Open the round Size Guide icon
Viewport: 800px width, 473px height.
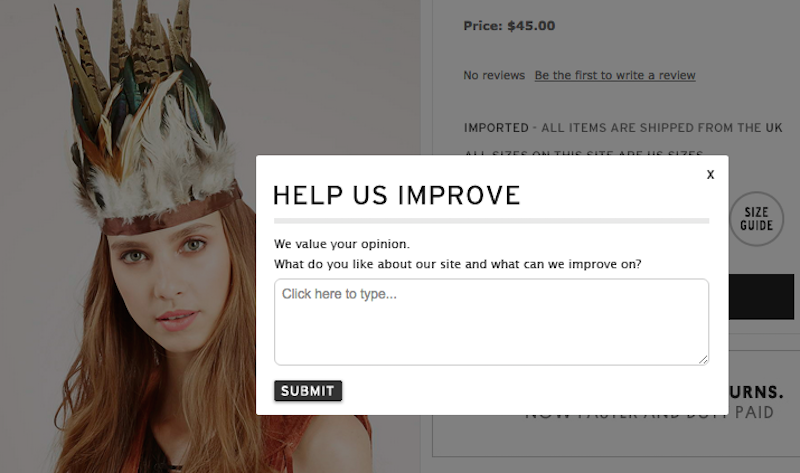(756, 219)
